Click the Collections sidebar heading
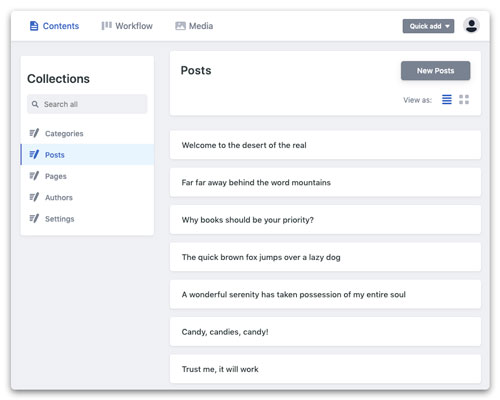Image resolution: width=500 pixels, height=400 pixels. point(58,79)
